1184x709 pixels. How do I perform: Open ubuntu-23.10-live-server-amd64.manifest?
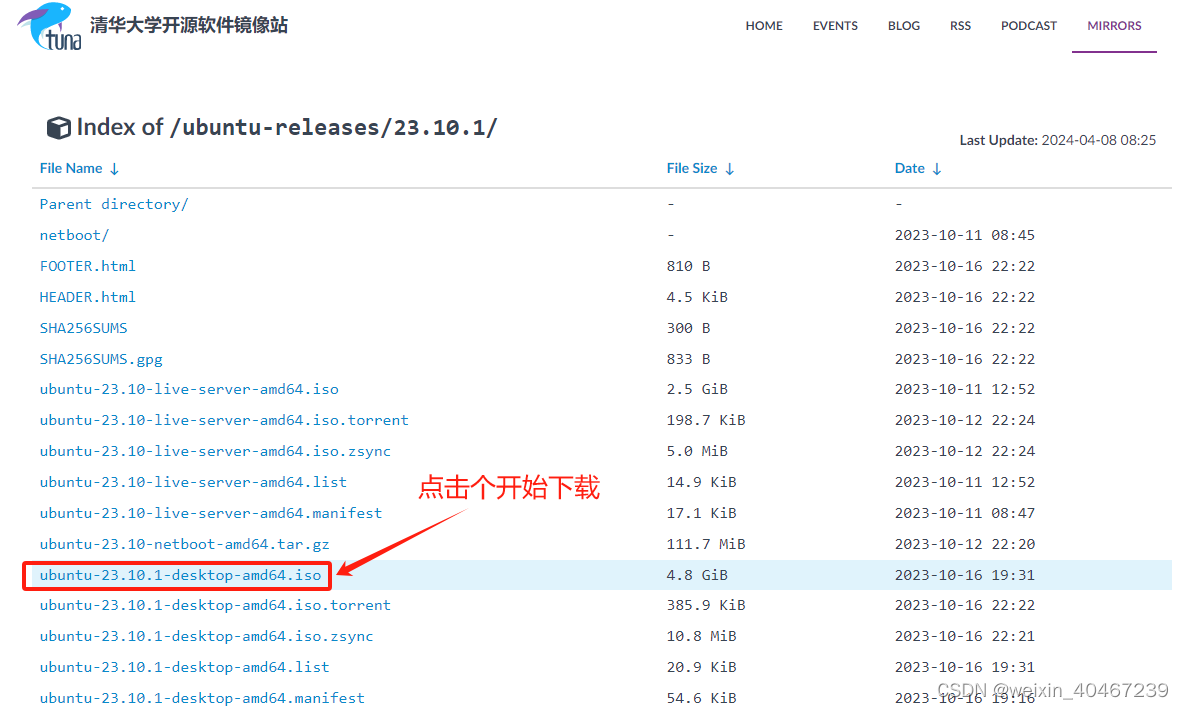point(211,513)
